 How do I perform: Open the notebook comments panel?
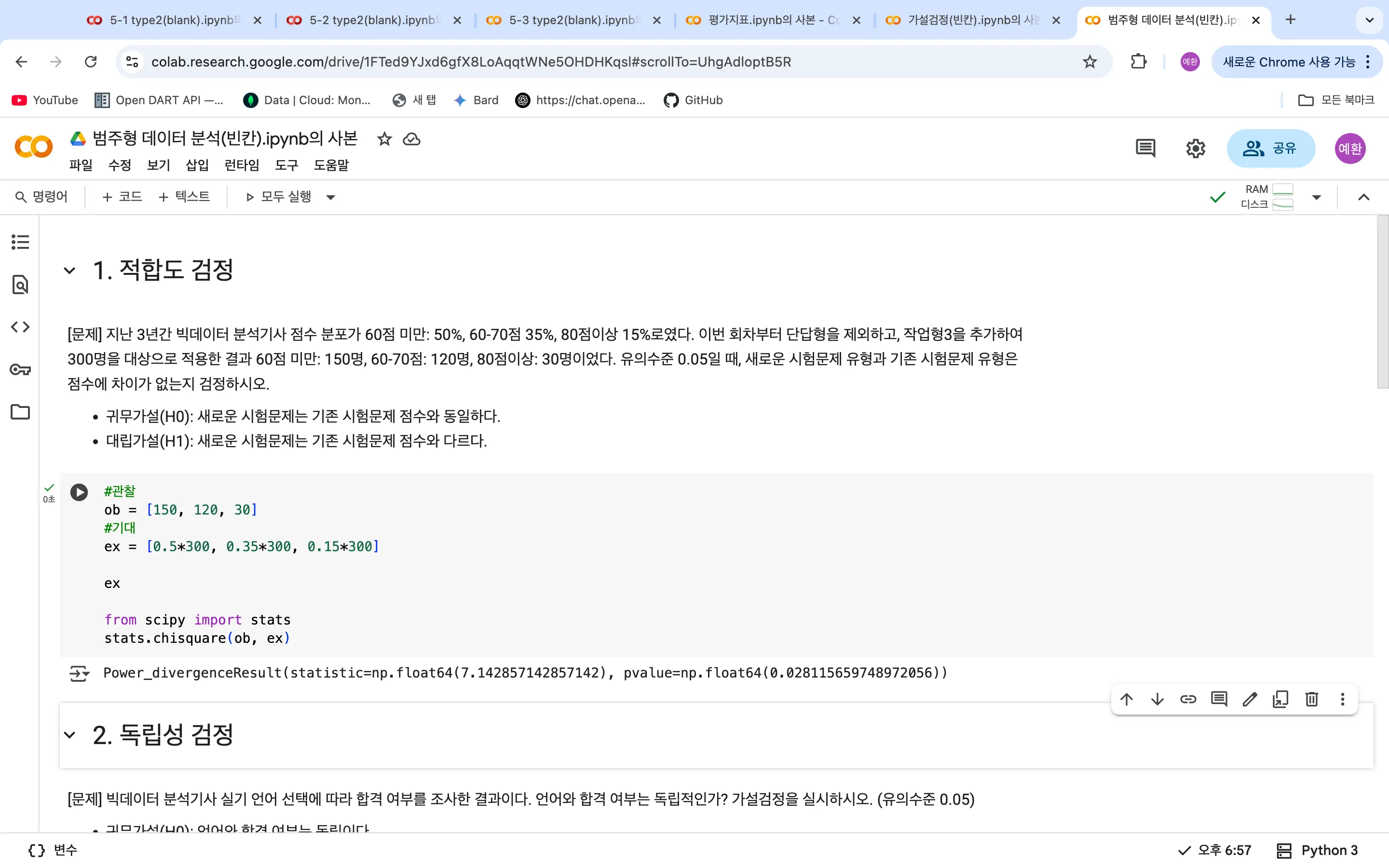(1145, 148)
